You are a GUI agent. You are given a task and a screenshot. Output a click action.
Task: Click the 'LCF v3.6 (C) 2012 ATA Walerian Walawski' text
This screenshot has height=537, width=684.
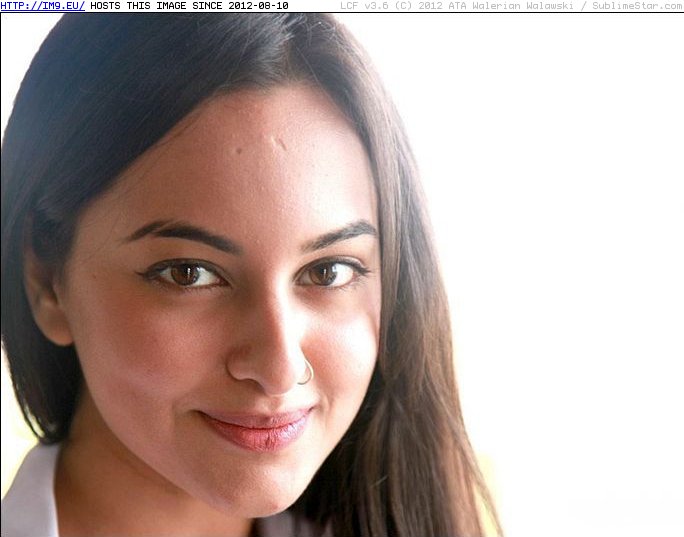[457, 6]
